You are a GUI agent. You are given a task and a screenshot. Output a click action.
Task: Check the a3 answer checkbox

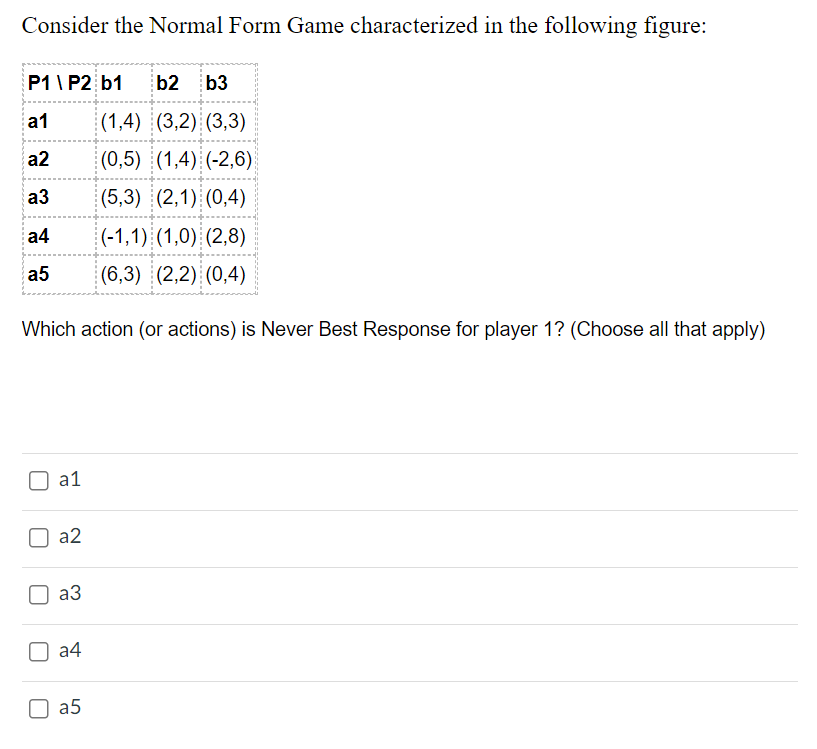coord(38,594)
